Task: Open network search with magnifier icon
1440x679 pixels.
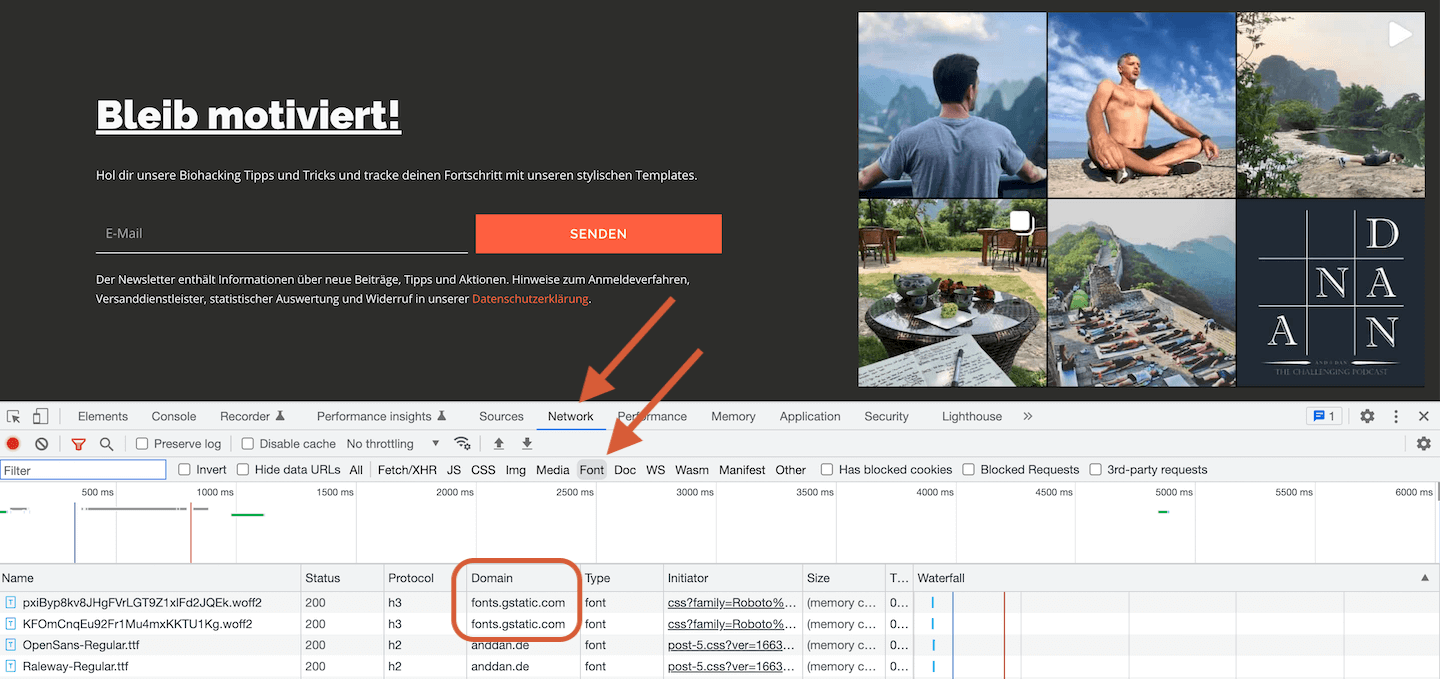Action: (x=106, y=444)
